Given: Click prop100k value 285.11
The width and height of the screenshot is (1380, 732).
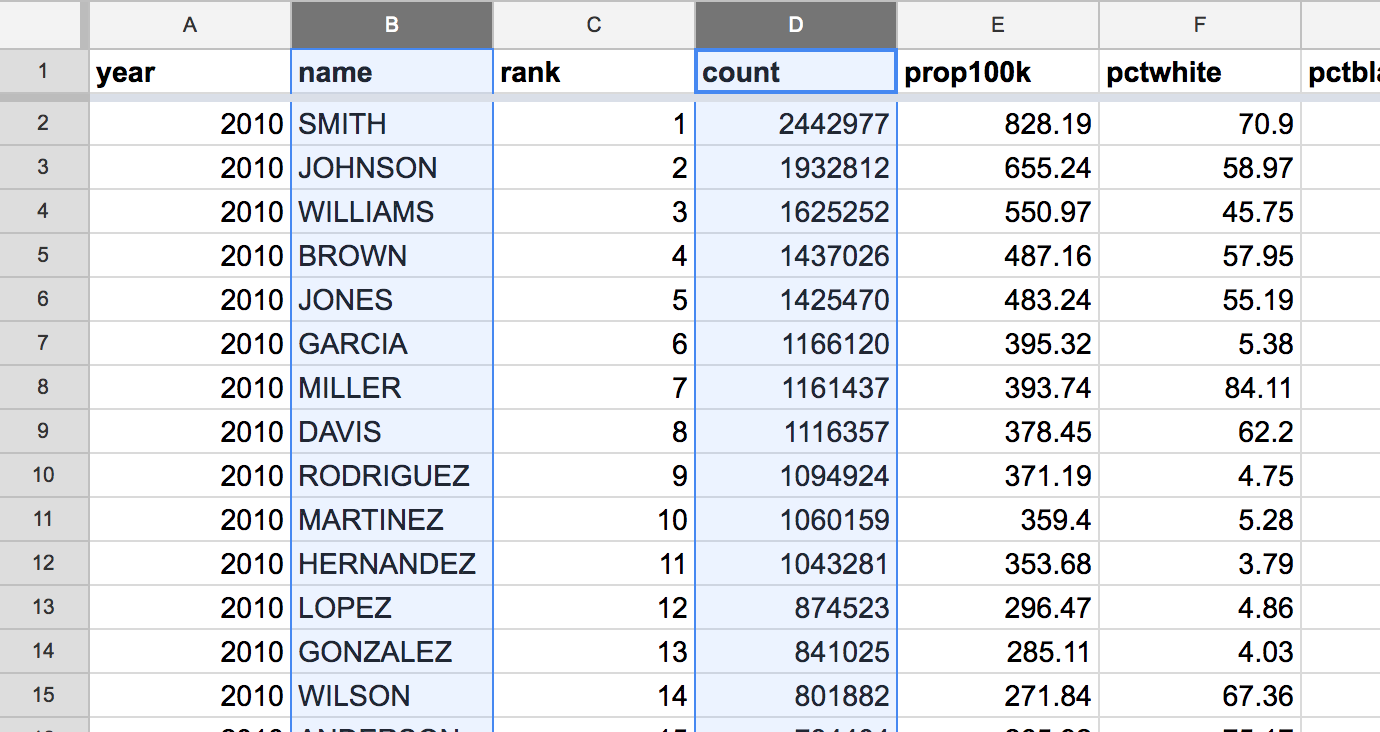Looking at the screenshot, I should coord(998,652).
